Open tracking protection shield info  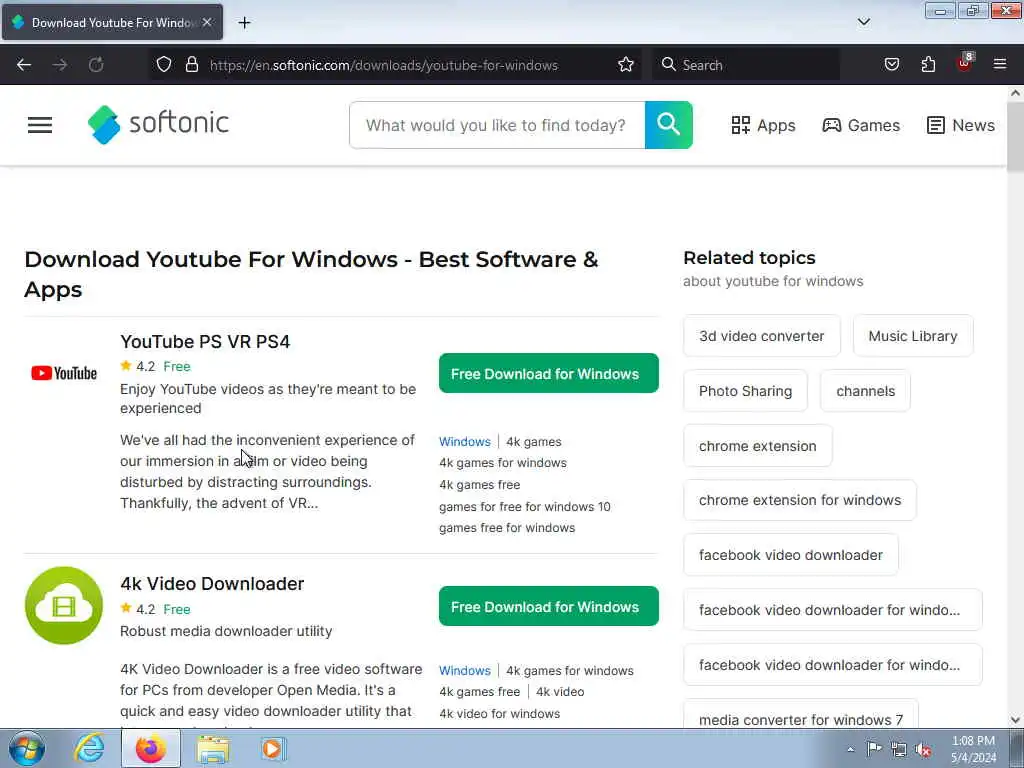click(164, 65)
